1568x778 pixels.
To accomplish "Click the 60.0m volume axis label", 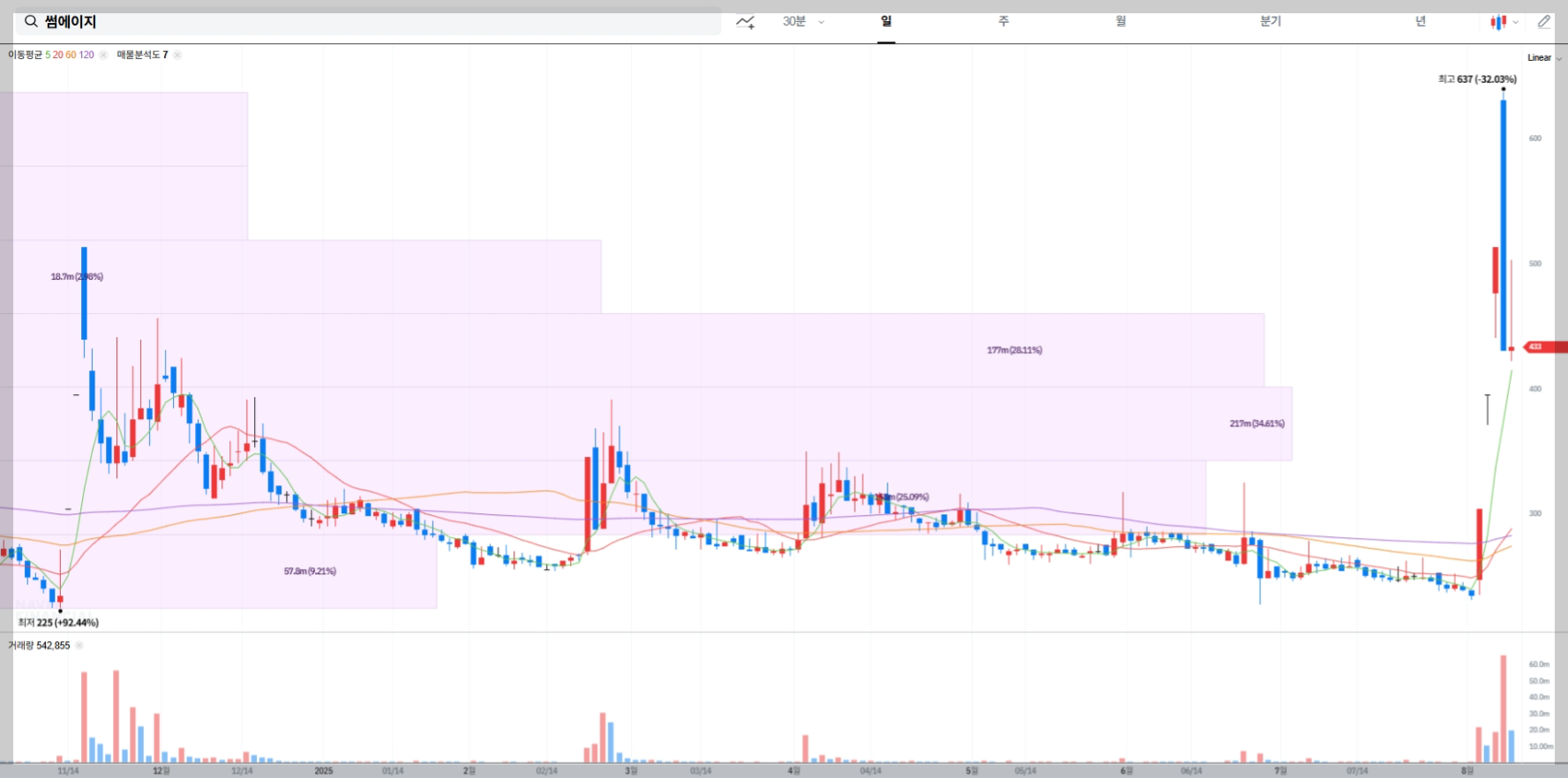I will coord(1539,664).
